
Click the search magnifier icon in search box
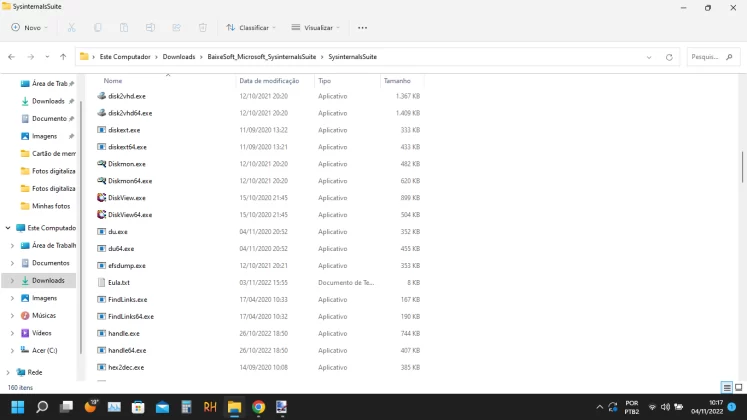tap(729, 57)
